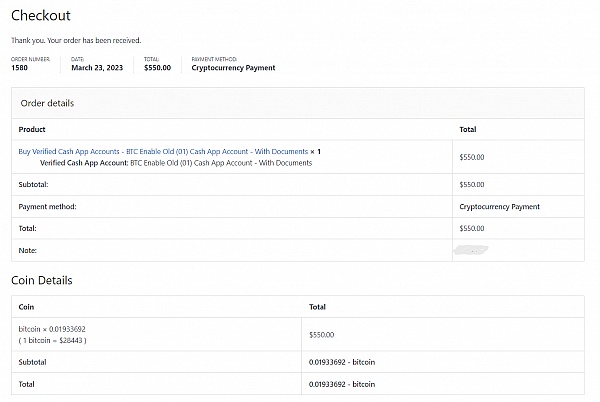Viewport: 600px width, 402px height.
Task: Click the TOTAL label in the order summary
Action: point(152,59)
